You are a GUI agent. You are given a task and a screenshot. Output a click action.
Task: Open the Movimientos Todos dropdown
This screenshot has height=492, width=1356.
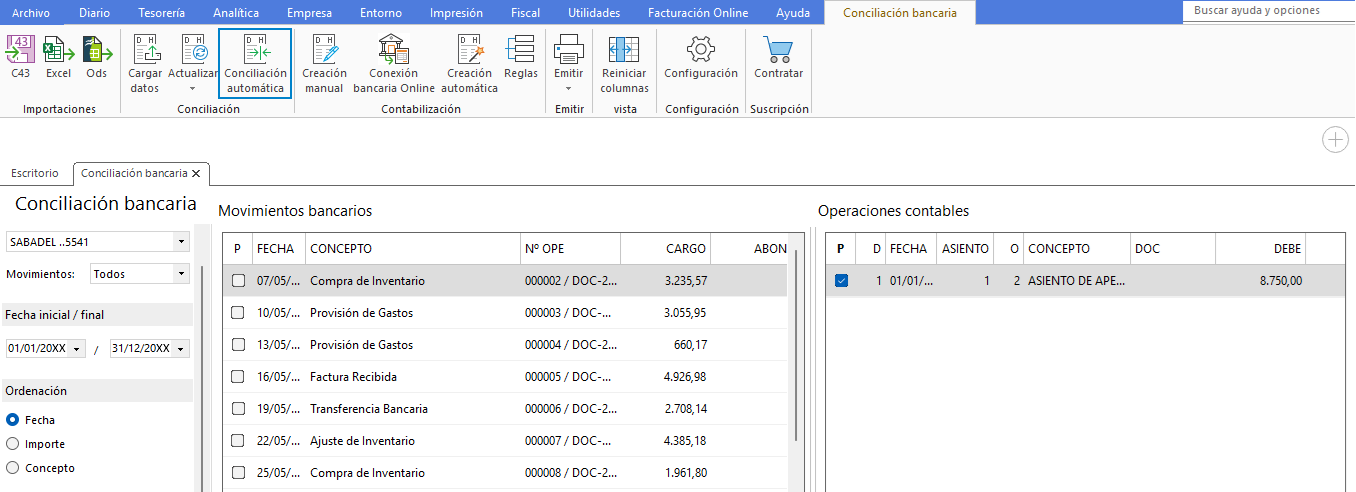point(181,273)
